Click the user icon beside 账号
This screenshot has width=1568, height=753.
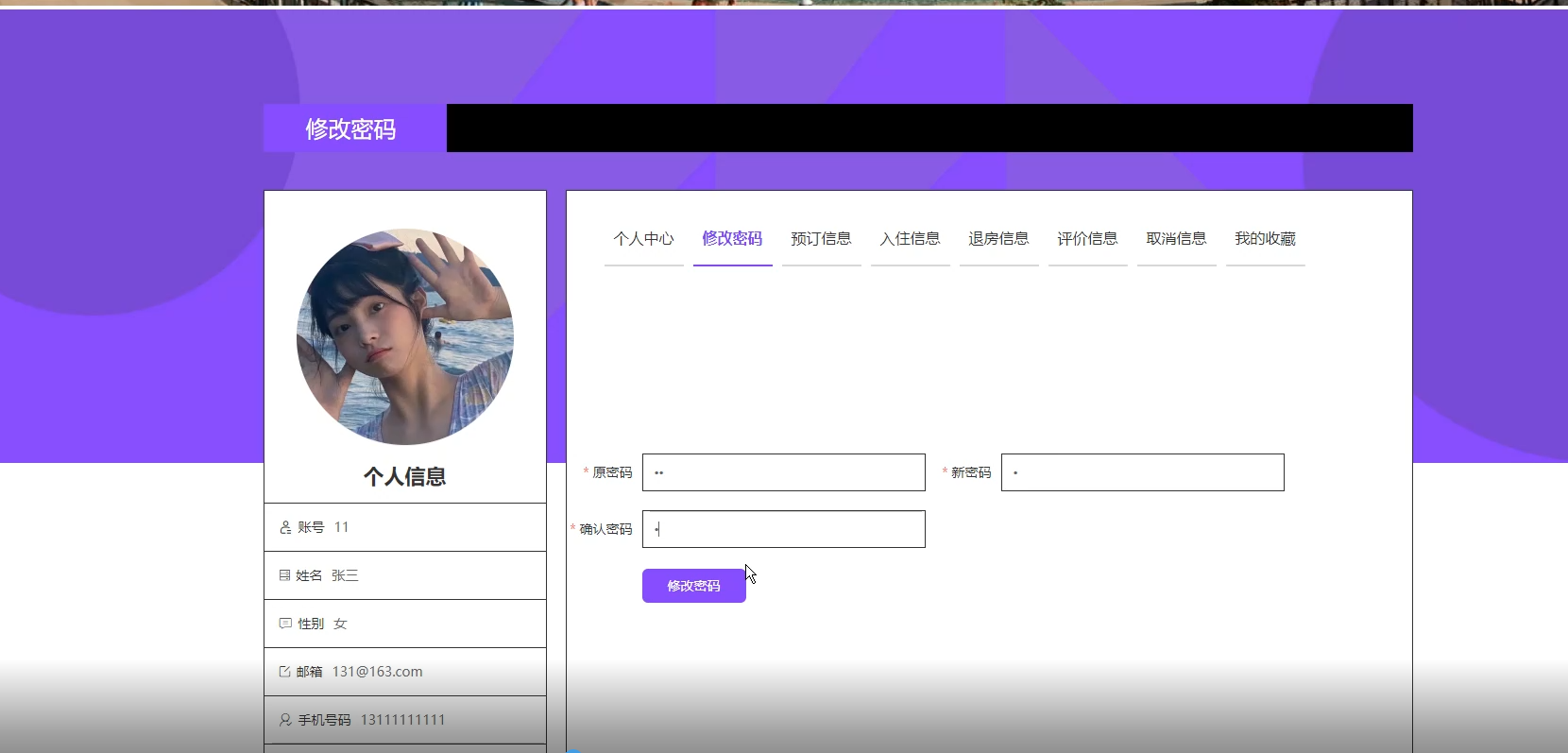click(285, 527)
